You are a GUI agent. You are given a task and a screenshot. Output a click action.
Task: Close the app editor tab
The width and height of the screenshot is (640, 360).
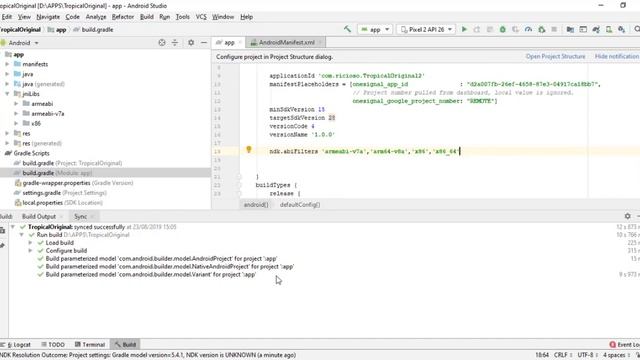click(240, 42)
